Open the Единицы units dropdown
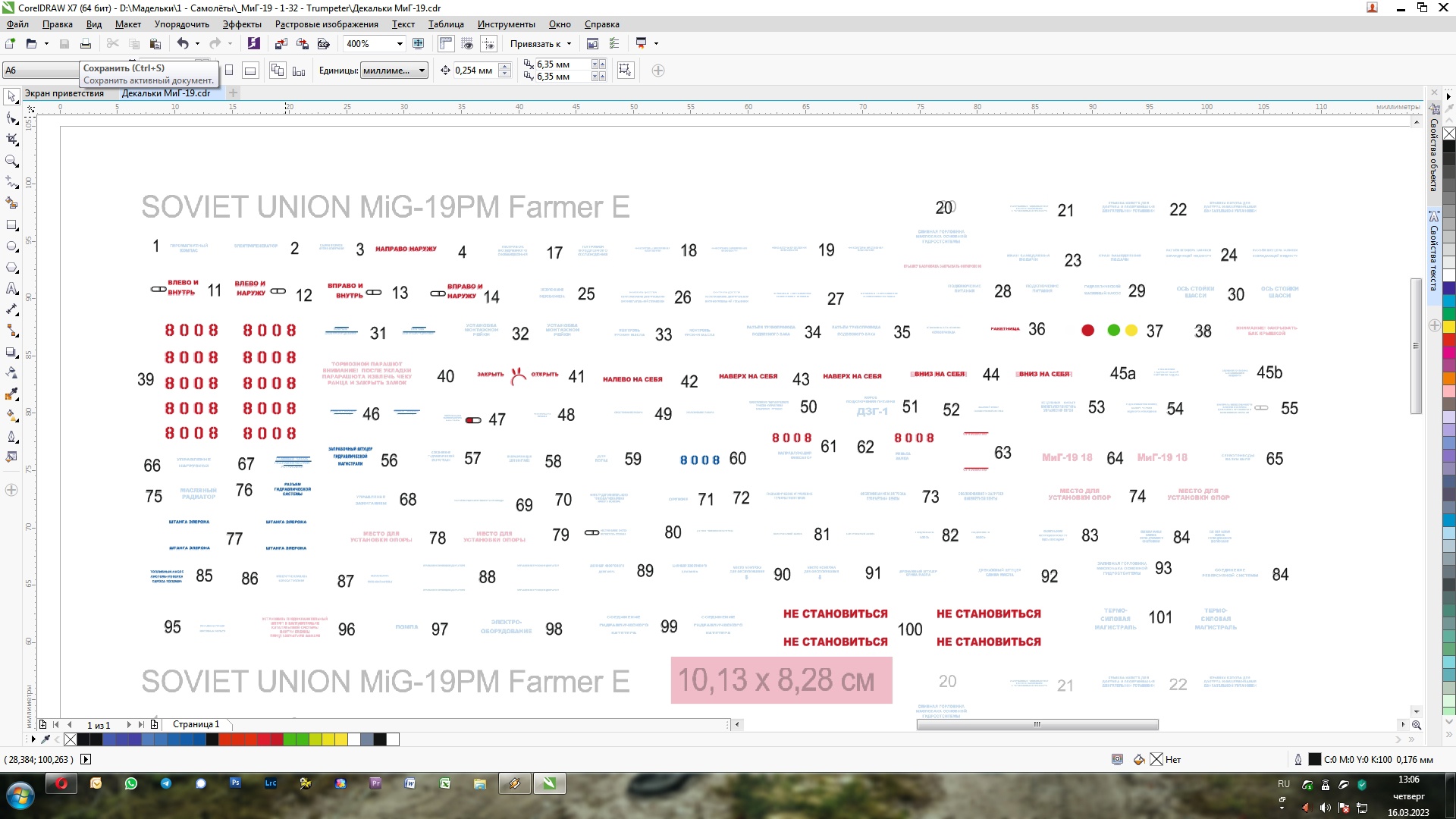The height and width of the screenshot is (819, 1456). click(x=422, y=71)
